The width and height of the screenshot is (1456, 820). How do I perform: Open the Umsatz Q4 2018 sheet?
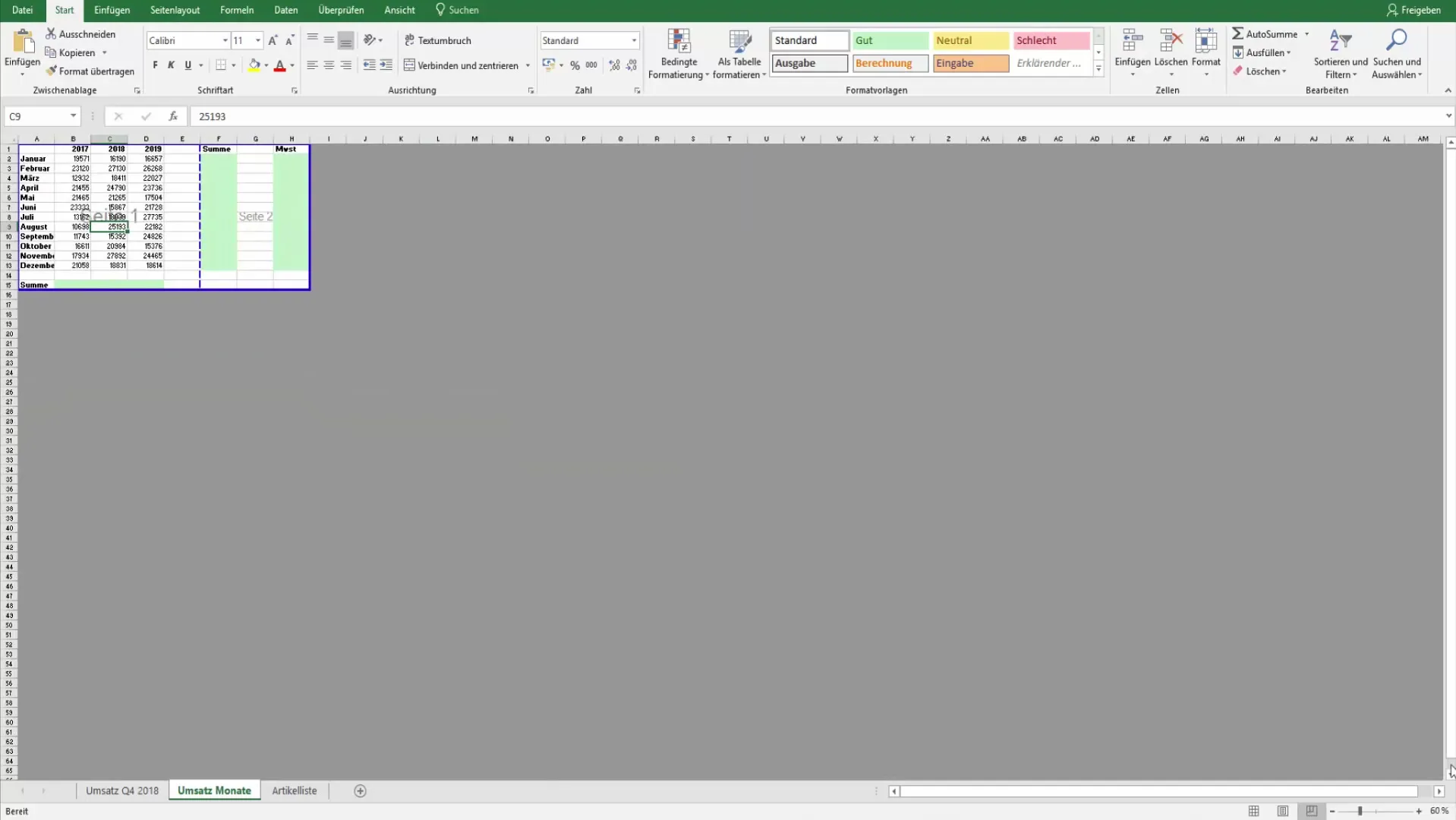[x=122, y=790]
